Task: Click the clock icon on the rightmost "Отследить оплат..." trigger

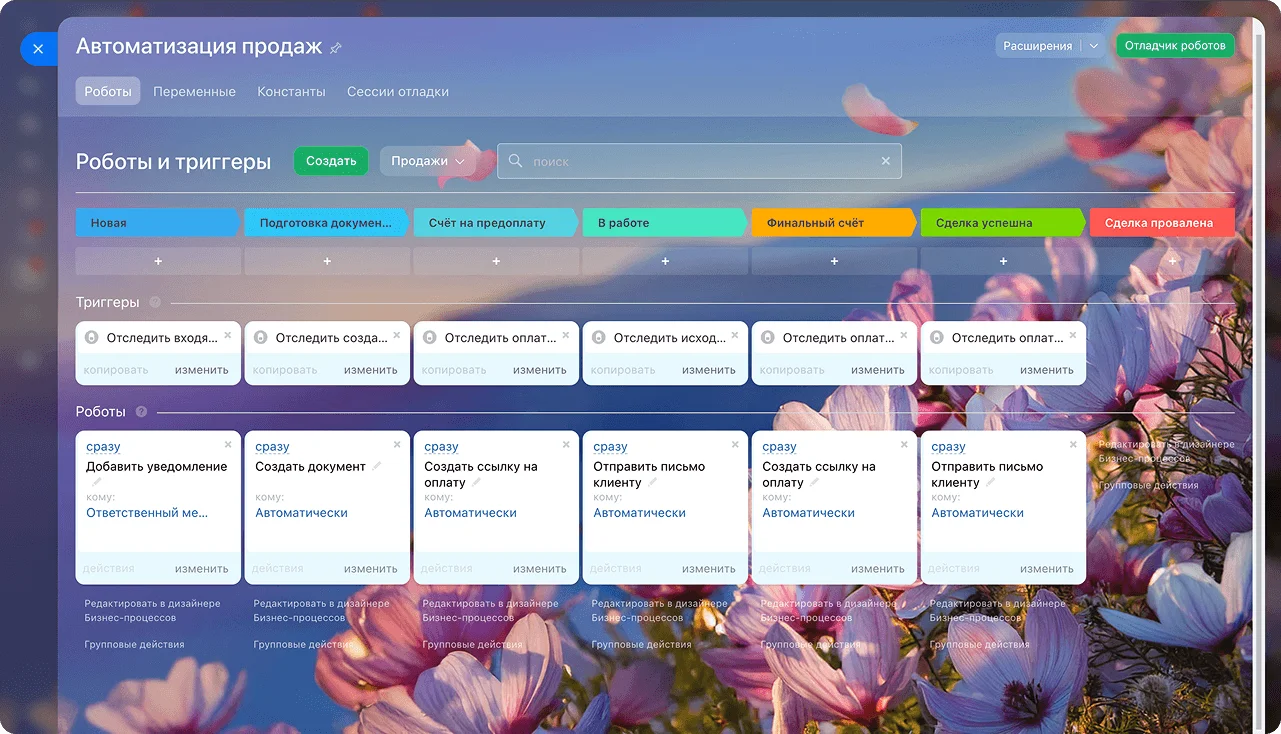Action: (937, 337)
